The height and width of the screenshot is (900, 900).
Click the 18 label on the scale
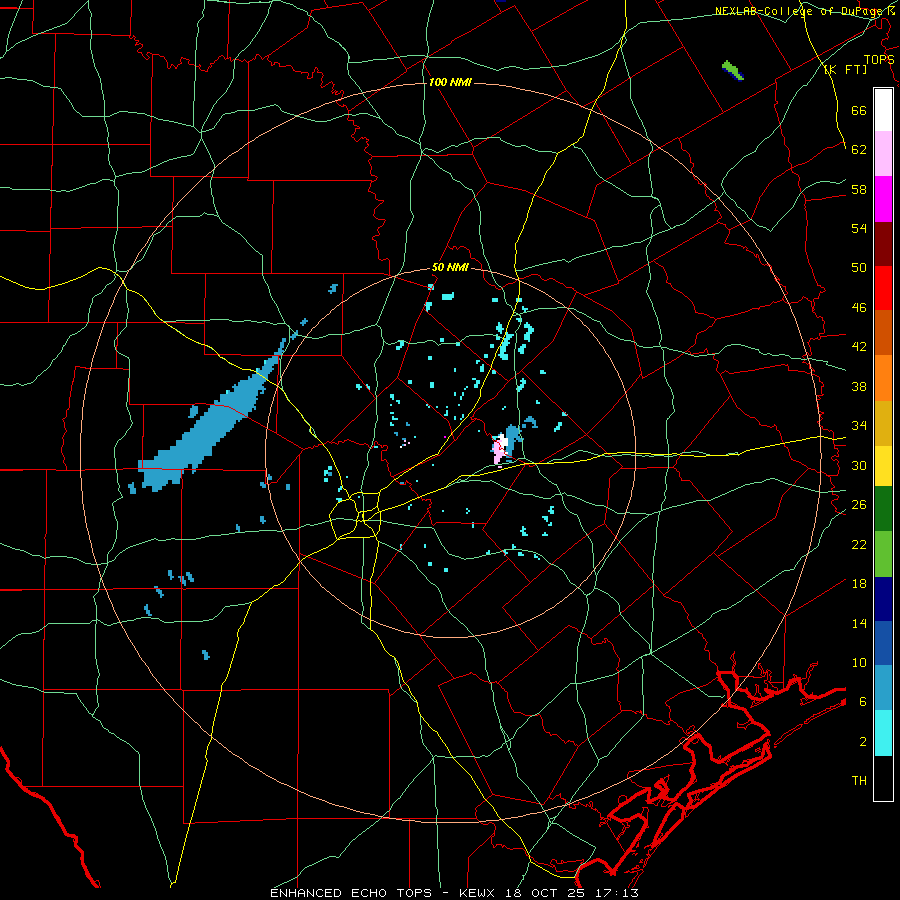pyautogui.click(x=859, y=583)
